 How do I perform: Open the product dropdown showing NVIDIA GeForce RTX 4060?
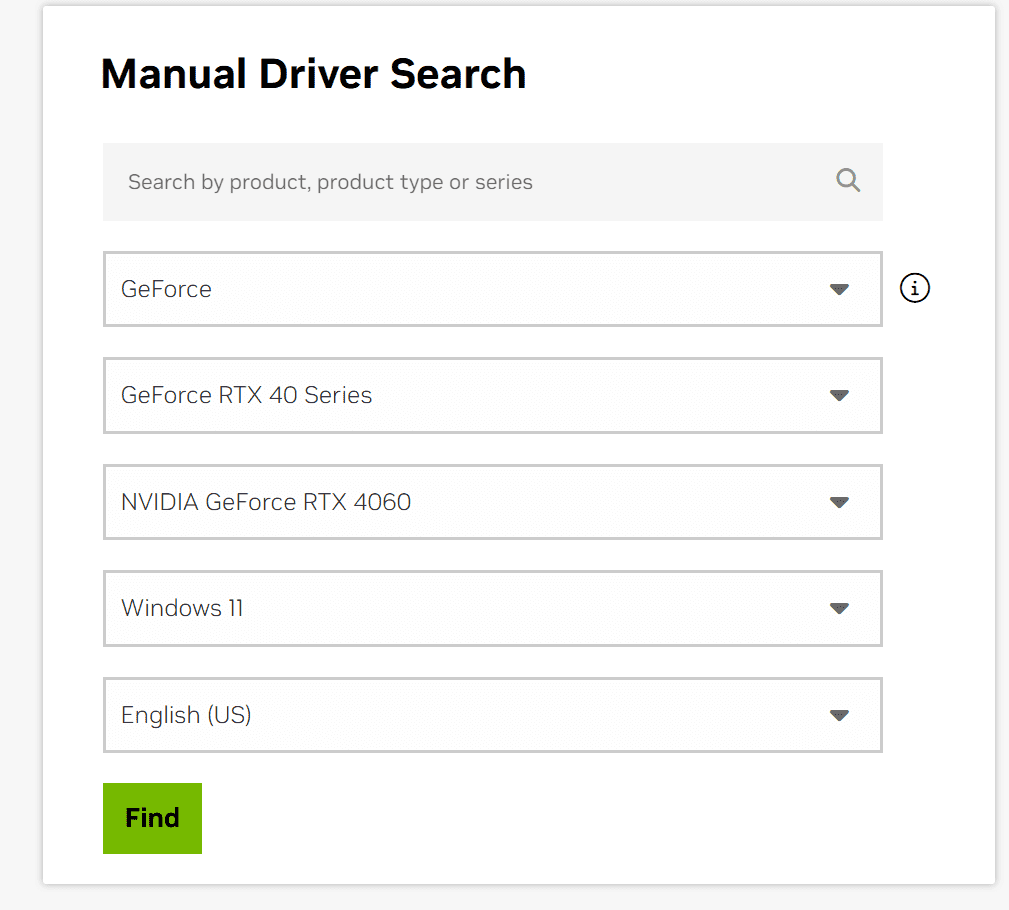point(492,502)
